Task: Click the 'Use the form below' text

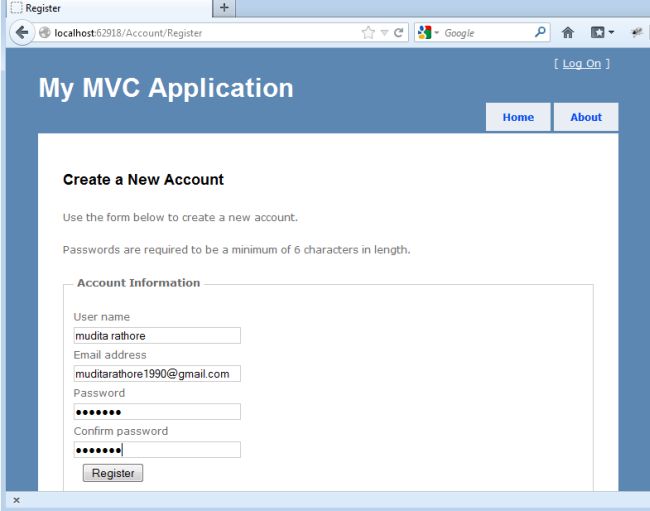Action: (180, 218)
